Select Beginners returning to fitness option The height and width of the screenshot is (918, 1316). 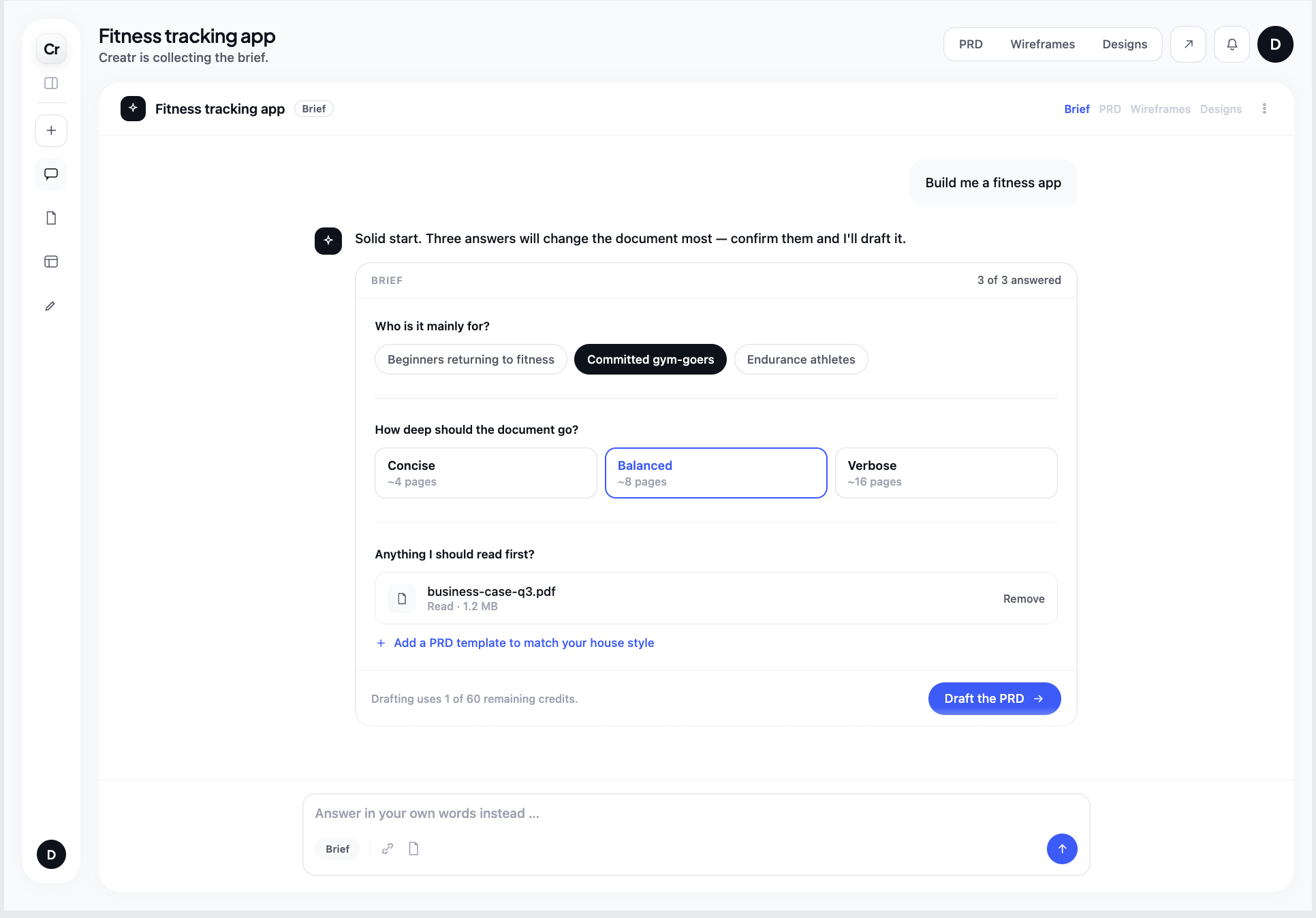click(x=471, y=360)
